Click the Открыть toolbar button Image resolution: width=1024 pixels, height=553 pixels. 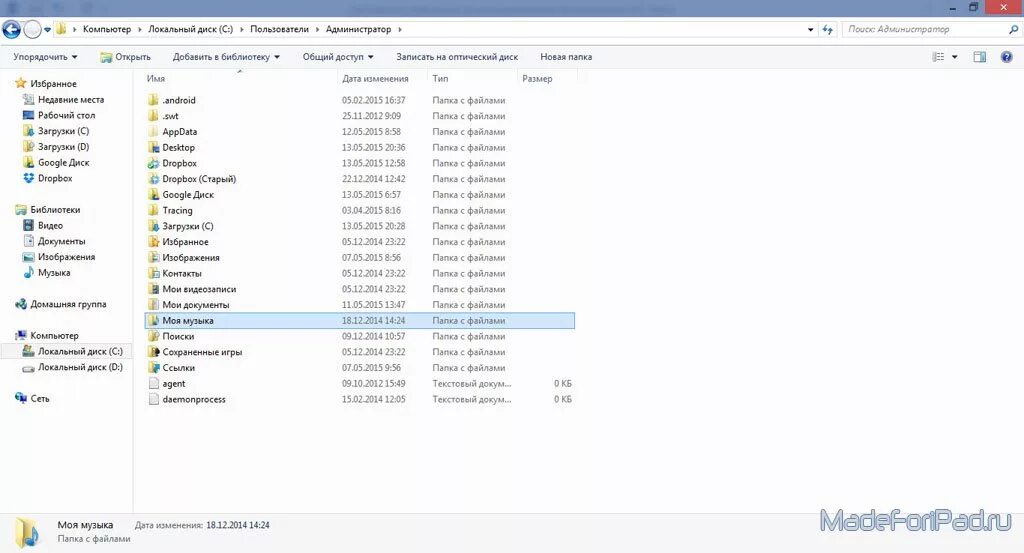(x=125, y=57)
